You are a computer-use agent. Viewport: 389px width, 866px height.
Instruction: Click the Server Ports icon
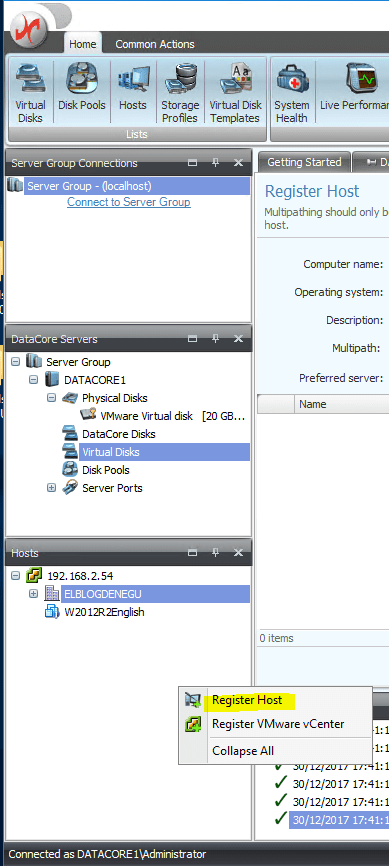70,488
